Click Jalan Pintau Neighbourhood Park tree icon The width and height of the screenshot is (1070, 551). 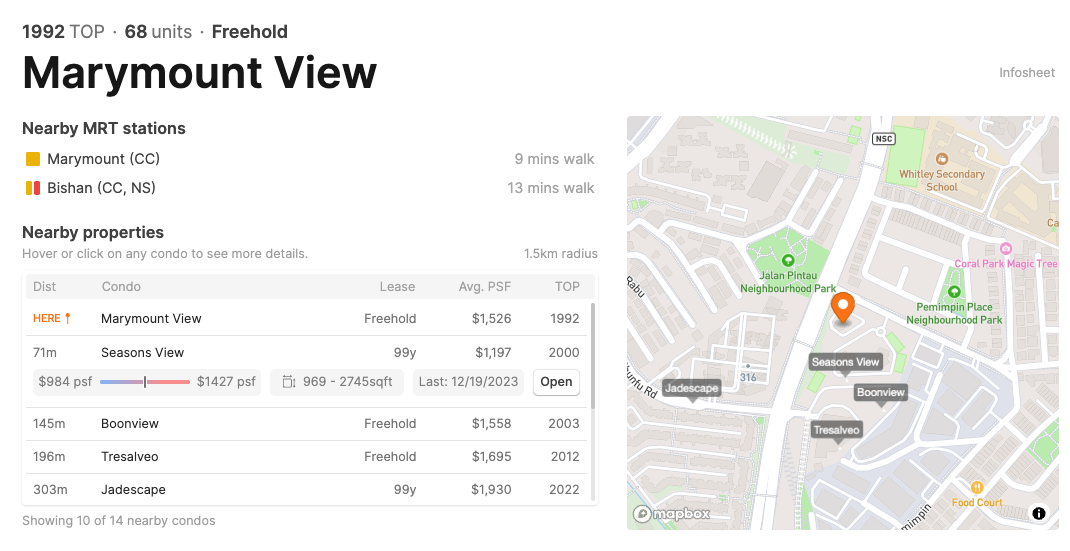click(787, 260)
